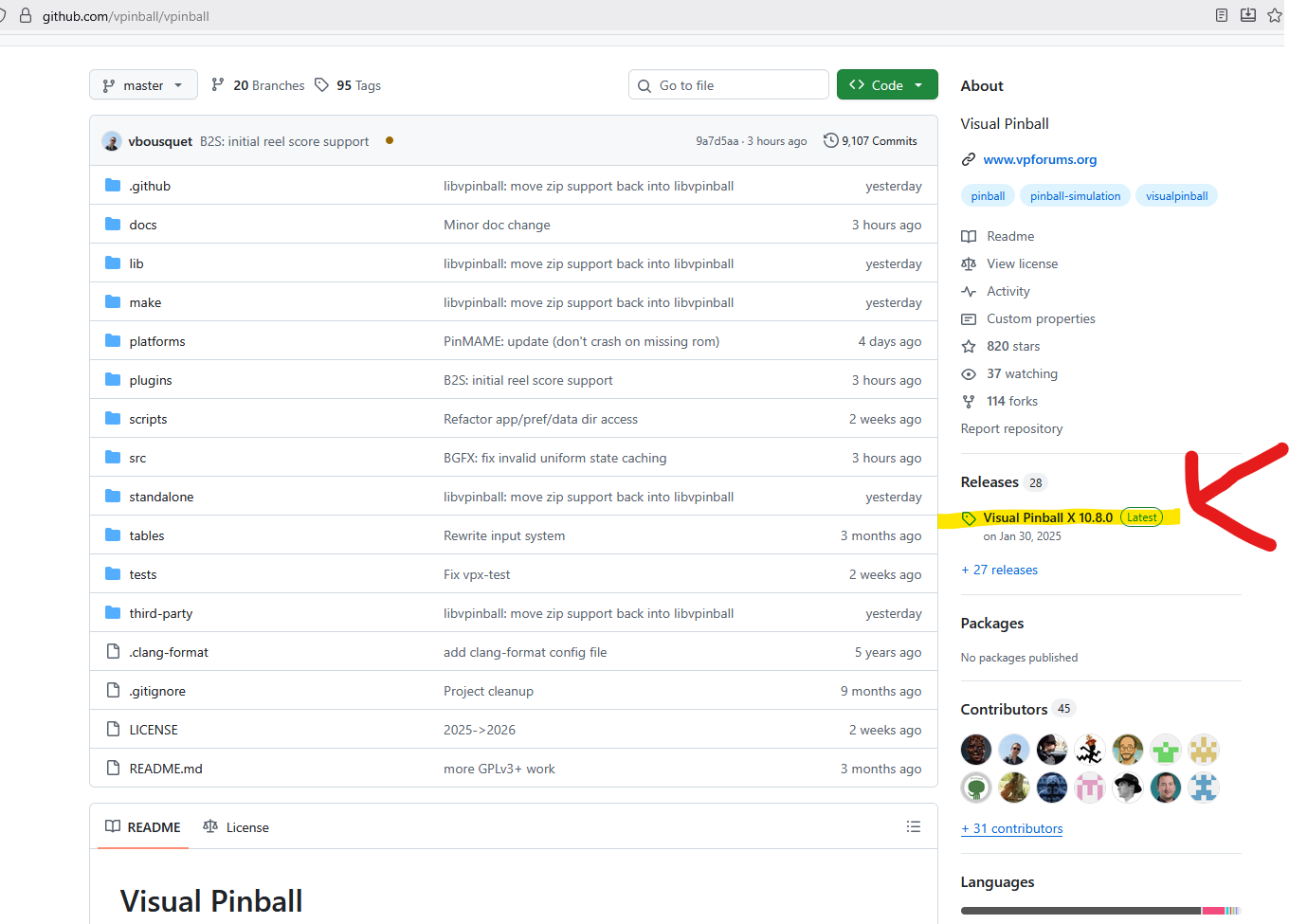Open the standalone folder icon
The height and width of the screenshot is (924, 1289).
coord(113,497)
